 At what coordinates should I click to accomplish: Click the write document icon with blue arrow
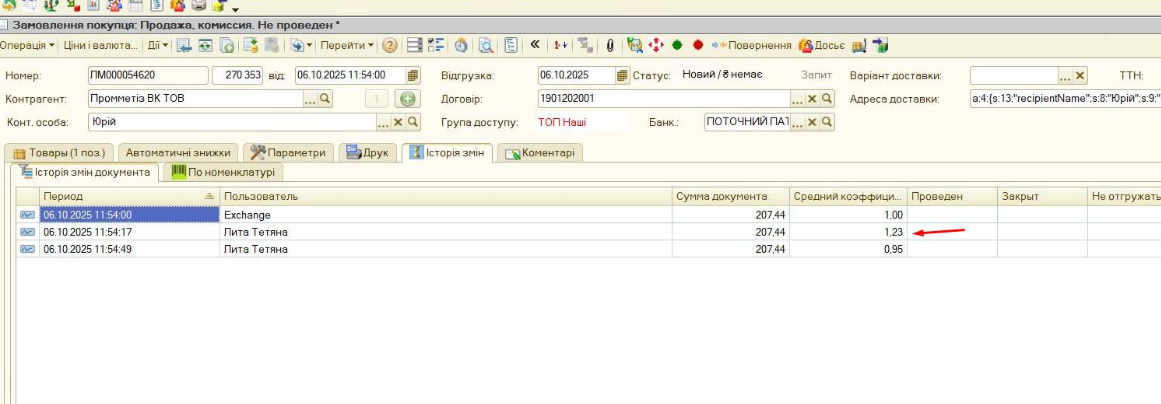(x=184, y=45)
